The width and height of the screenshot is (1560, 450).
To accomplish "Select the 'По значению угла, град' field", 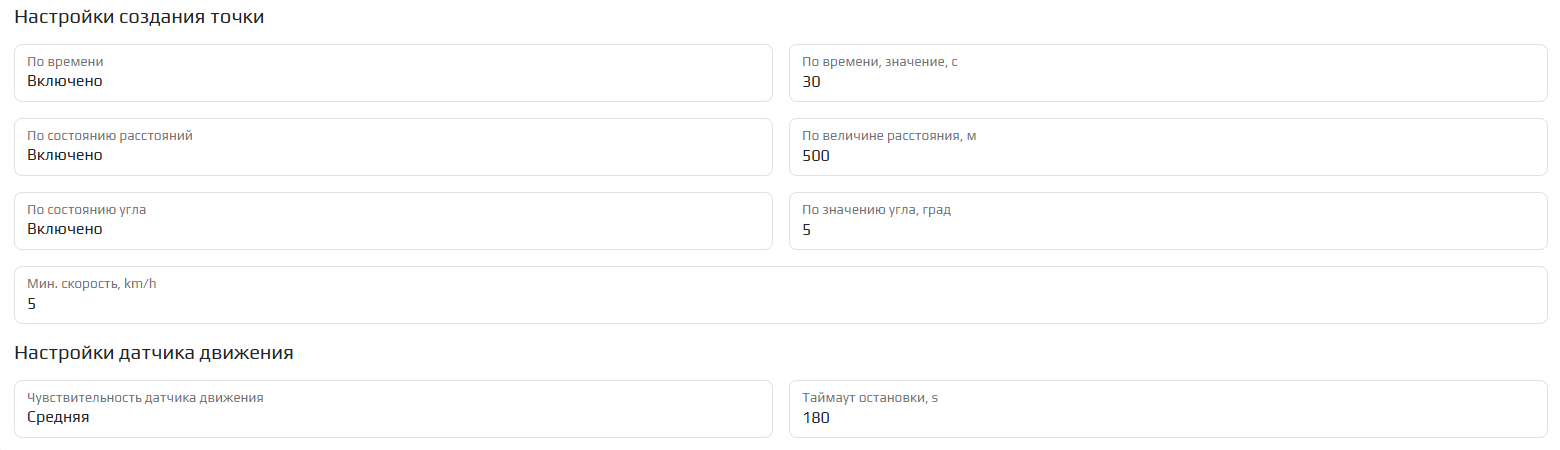I will [x=1168, y=221].
